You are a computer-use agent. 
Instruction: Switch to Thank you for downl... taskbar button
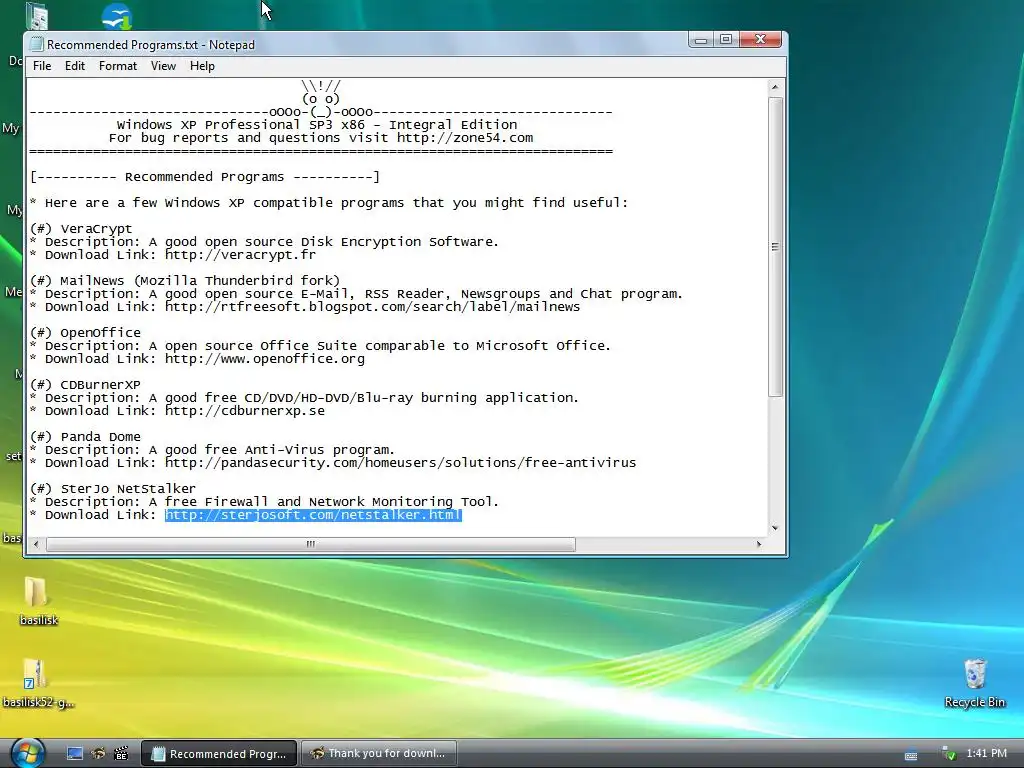coord(379,754)
